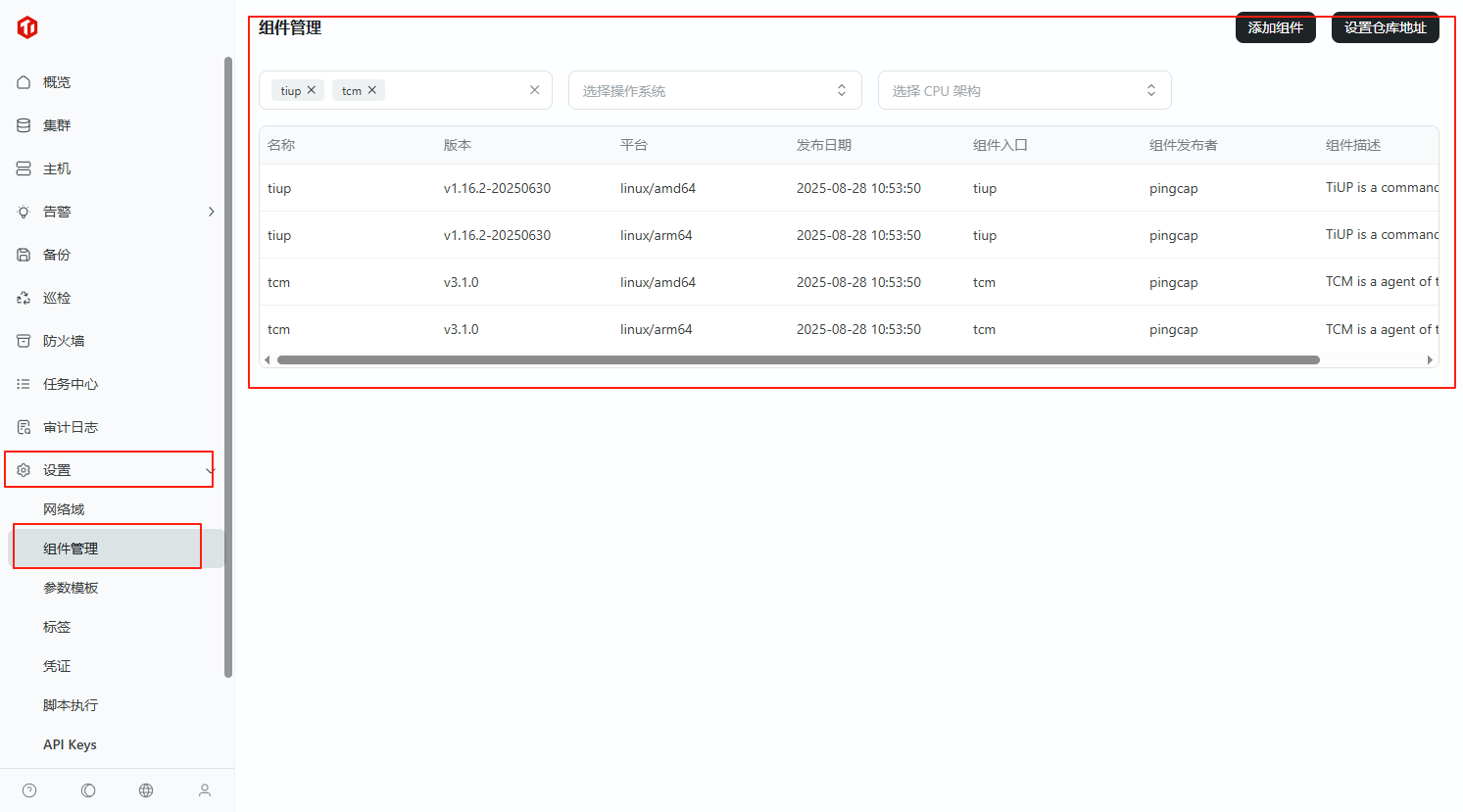The height and width of the screenshot is (812, 1463).
Task: Click the red TiDB logo icon
Action: (x=27, y=27)
